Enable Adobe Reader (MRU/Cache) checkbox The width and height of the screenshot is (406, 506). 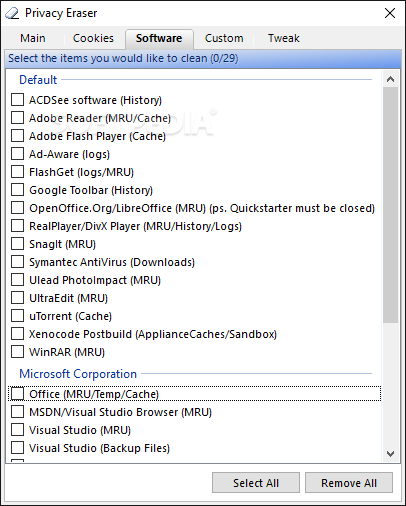point(17,118)
